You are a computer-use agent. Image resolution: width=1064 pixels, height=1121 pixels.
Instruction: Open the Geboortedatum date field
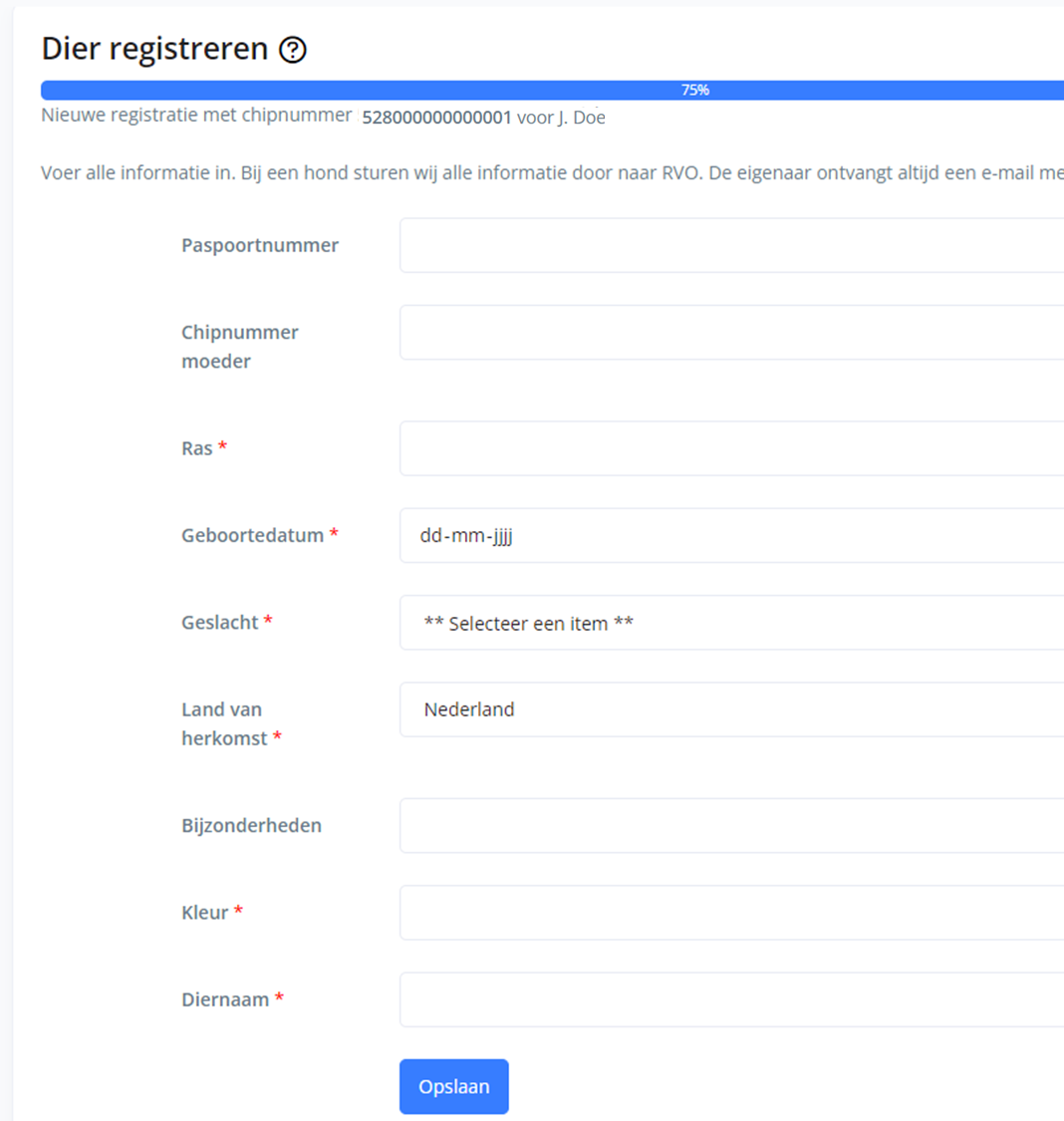[731, 535]
